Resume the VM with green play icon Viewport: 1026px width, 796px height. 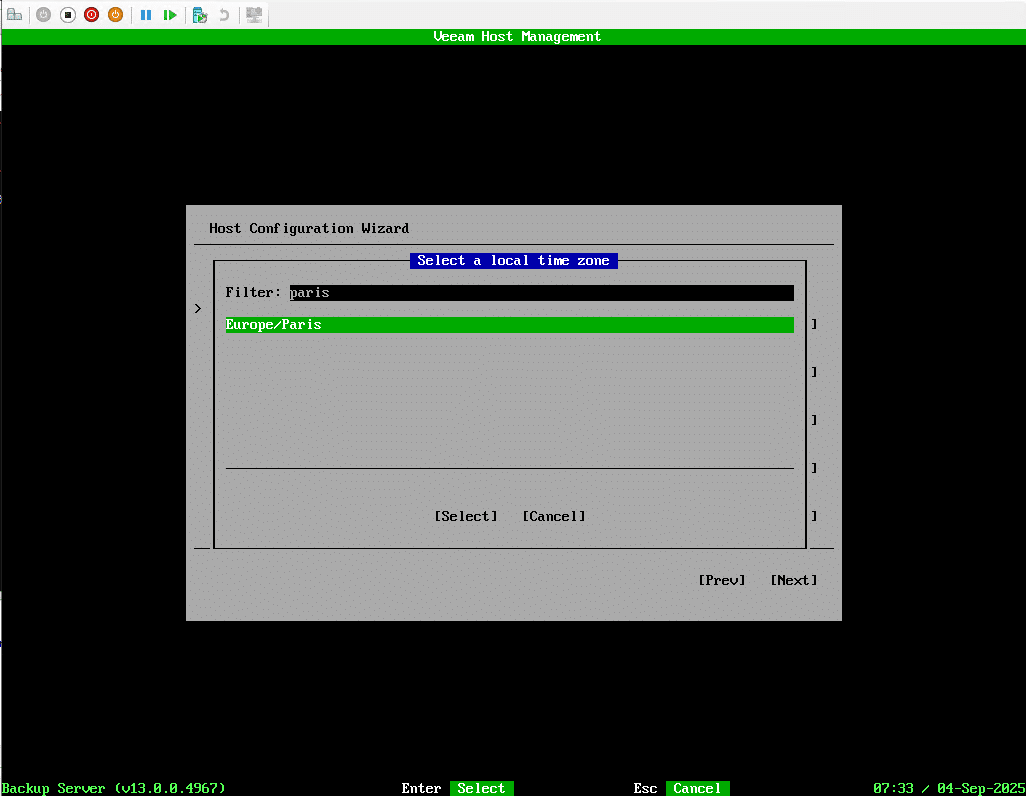tap(170, 15)
